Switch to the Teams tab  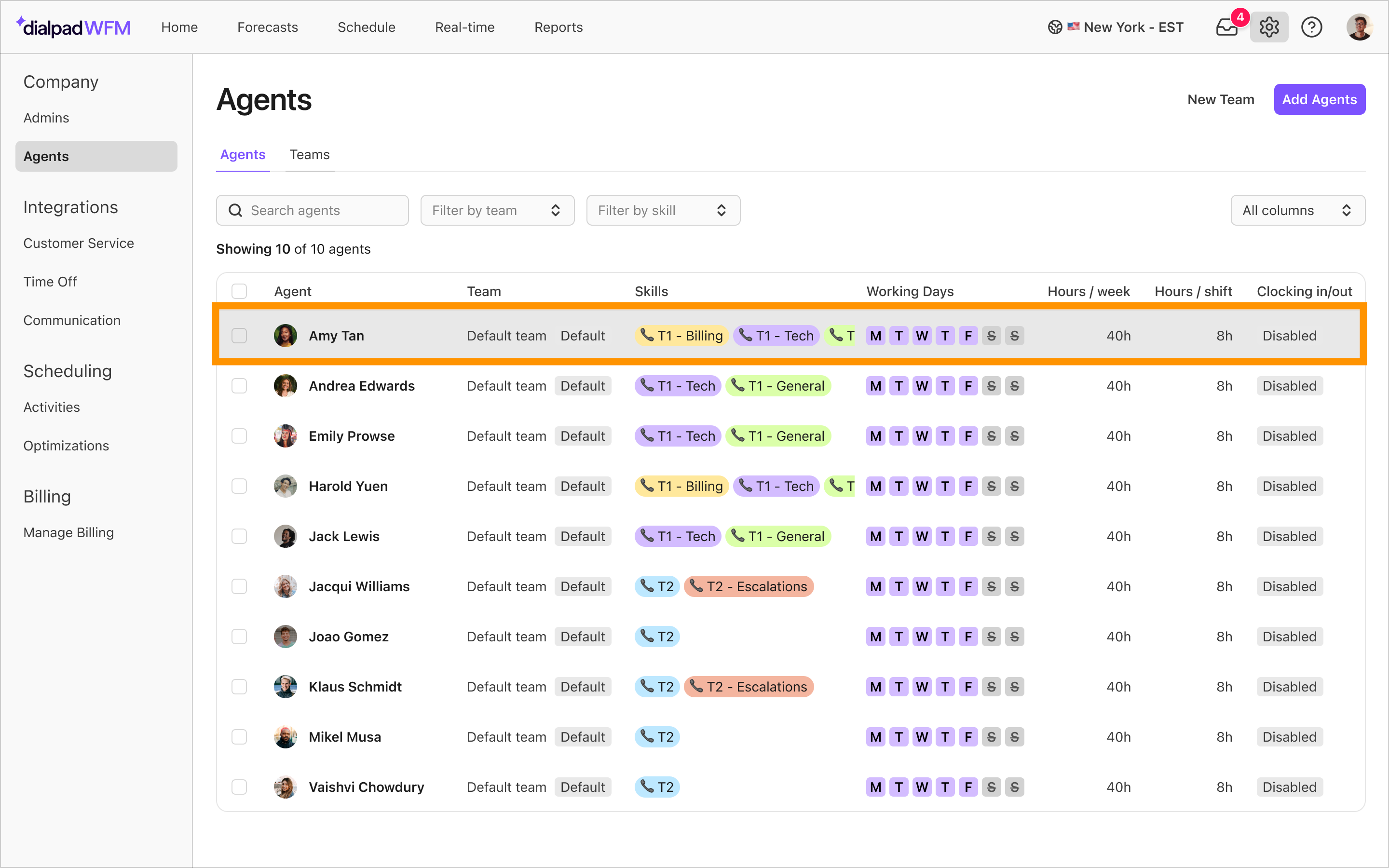tap(309, 154)
